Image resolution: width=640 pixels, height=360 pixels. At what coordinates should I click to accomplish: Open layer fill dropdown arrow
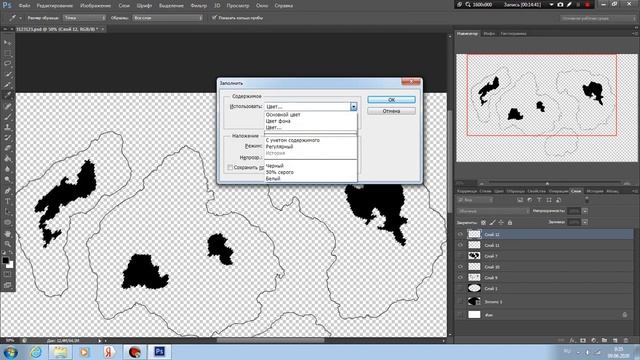(x=585, y=222)
